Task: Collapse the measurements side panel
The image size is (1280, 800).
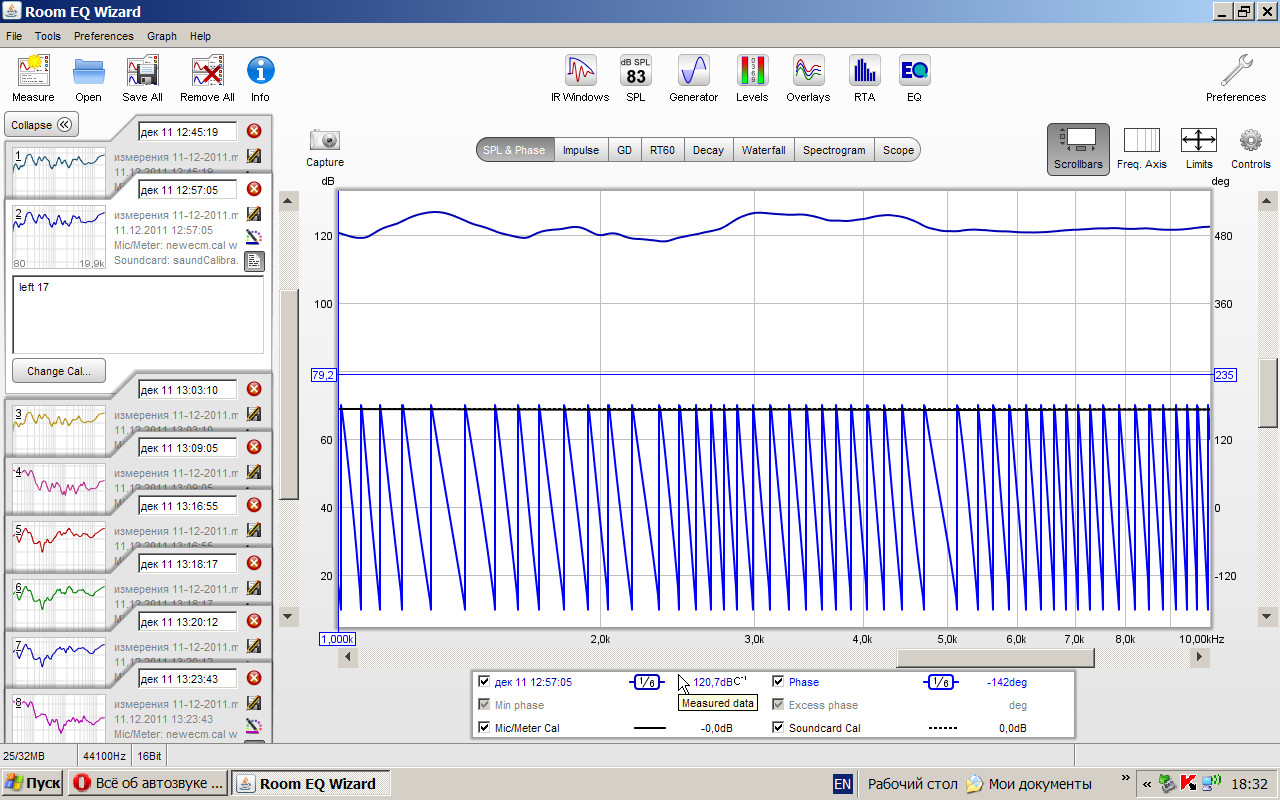Action: tap(42, 125)
